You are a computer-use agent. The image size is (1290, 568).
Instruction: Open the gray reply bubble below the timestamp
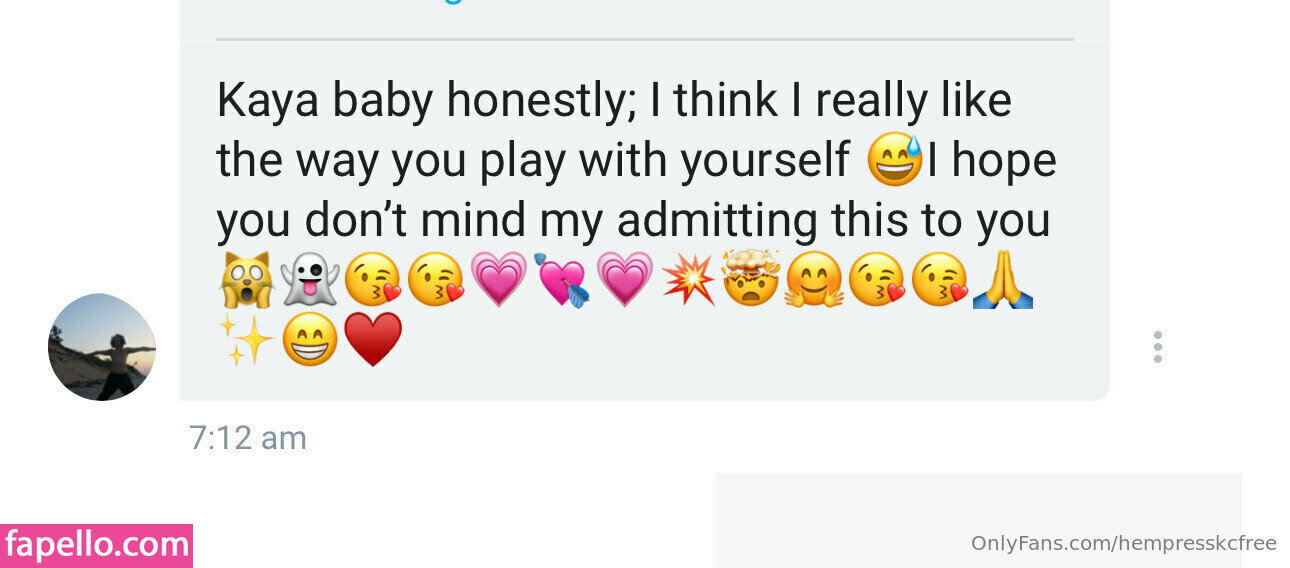pyautogui.click(x=978, y=520)
